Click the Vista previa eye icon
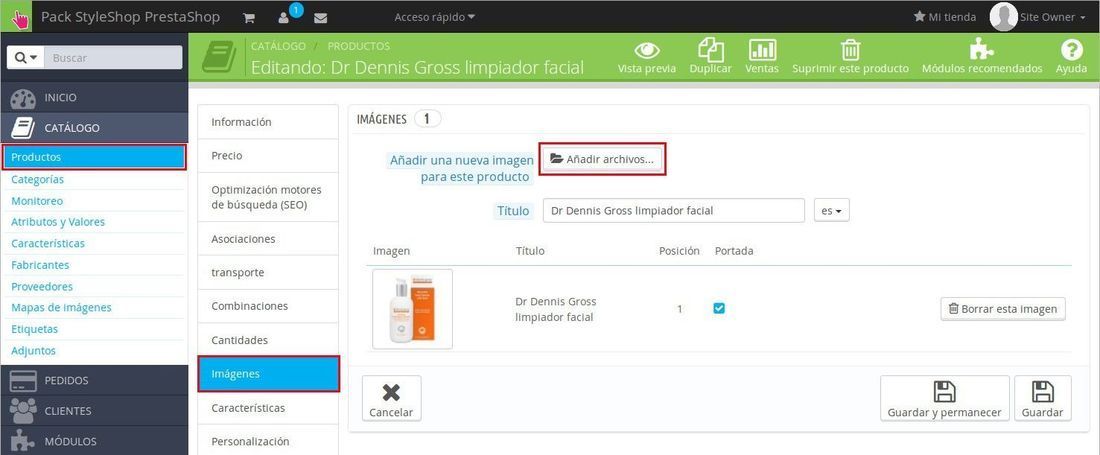Image resolution: width=1100 pixels, height=455 pixels. [647, 57]
